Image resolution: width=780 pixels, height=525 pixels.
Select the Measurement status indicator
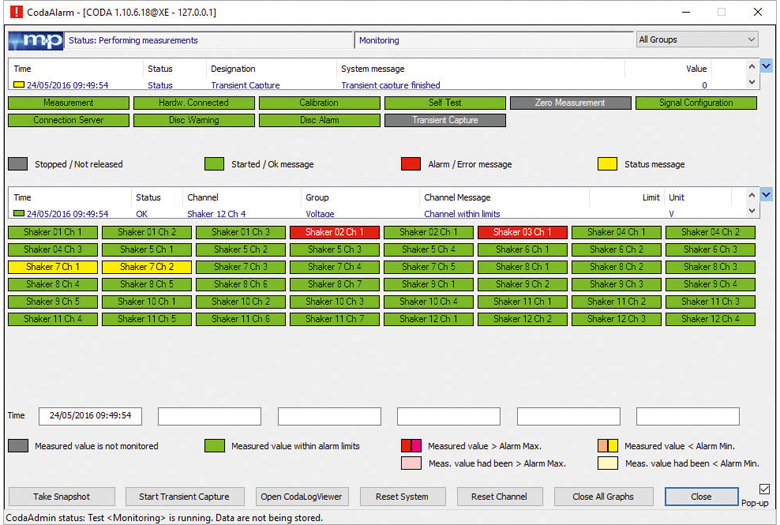69,103
